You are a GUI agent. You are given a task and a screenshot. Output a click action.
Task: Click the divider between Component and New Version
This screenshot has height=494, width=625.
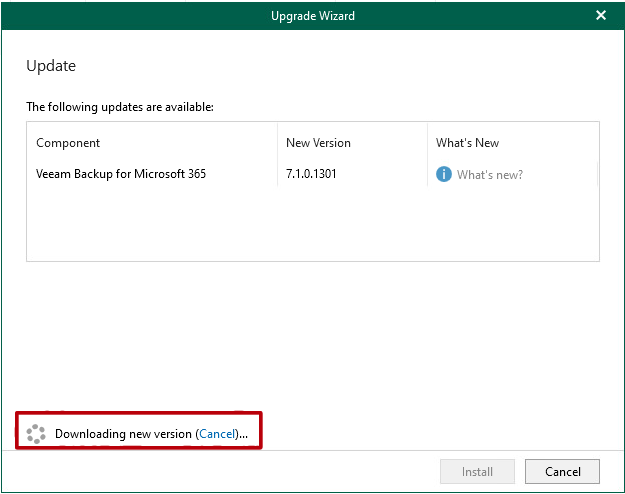click(277, 155)
